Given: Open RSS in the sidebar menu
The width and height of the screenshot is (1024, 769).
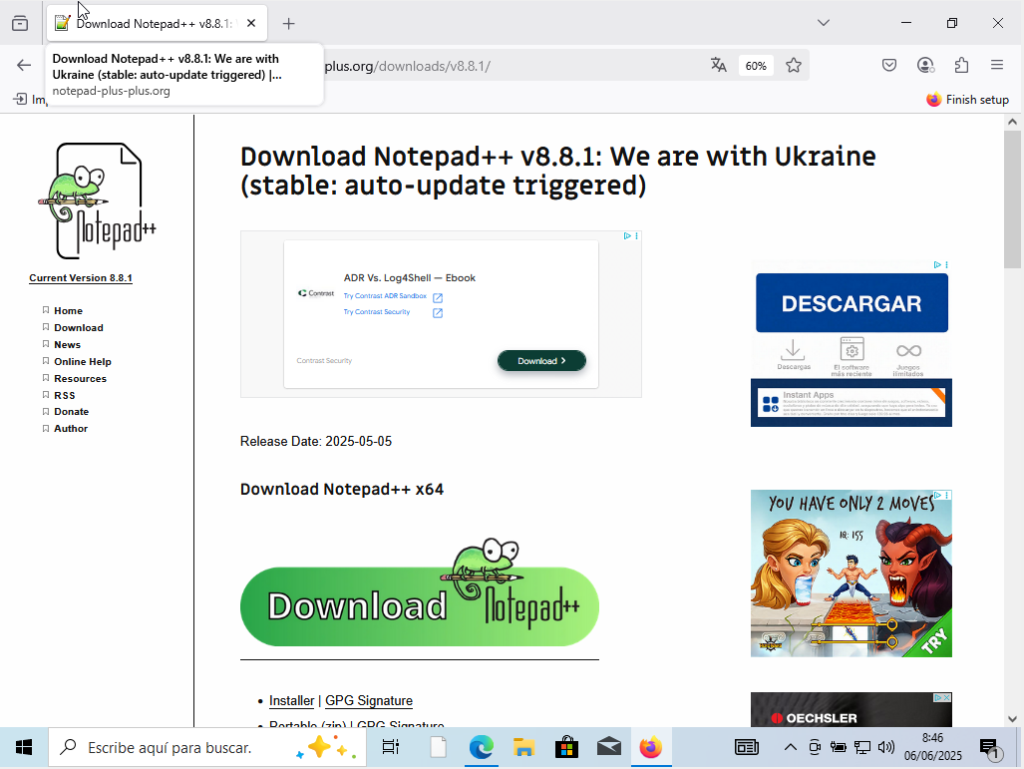Looking at the screenshot, I should [64, 396].
